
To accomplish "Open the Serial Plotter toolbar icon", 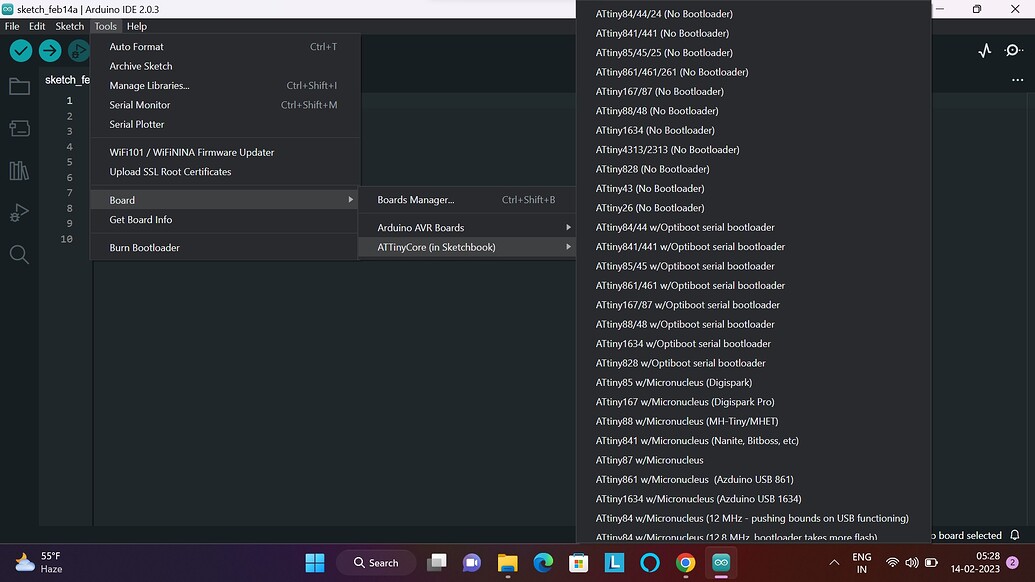I will [x=985, y=51].
